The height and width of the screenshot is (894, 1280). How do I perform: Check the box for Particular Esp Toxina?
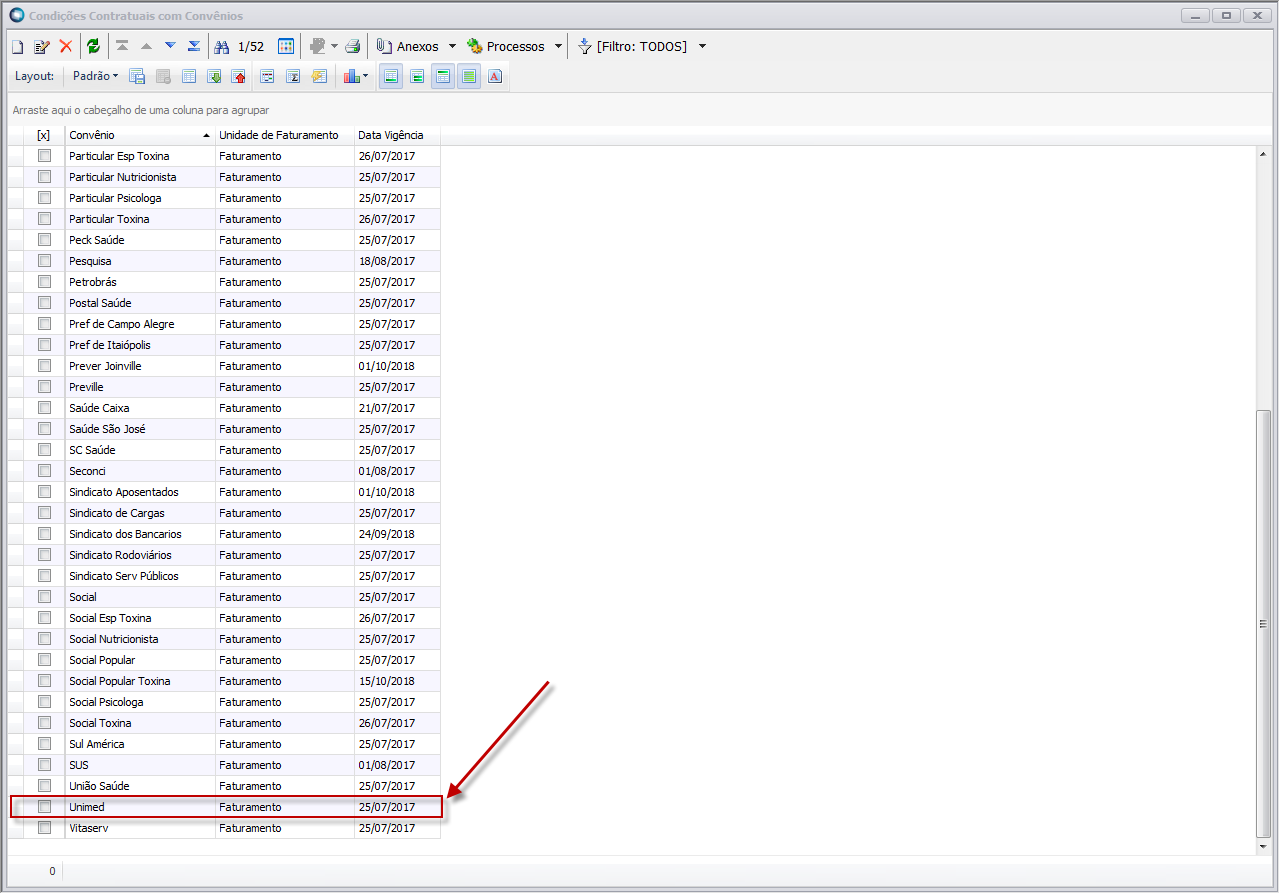tap(44, 156)
